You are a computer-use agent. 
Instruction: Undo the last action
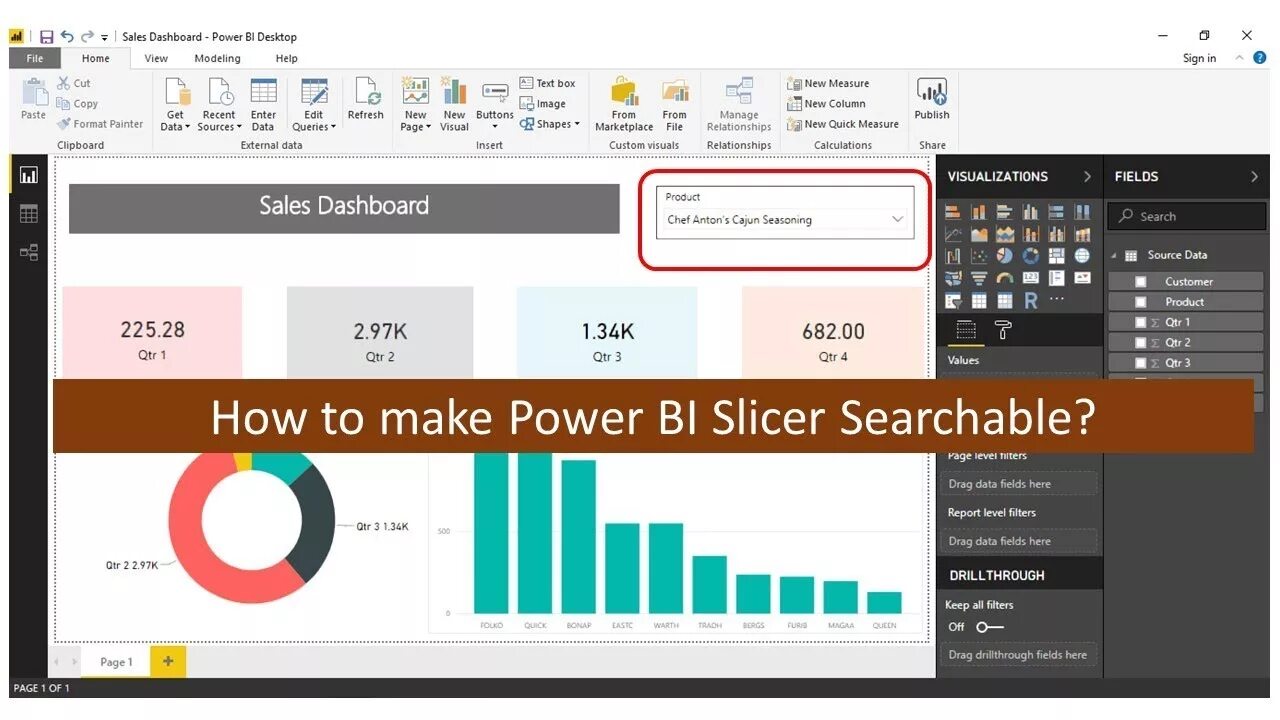coord(67,37)
